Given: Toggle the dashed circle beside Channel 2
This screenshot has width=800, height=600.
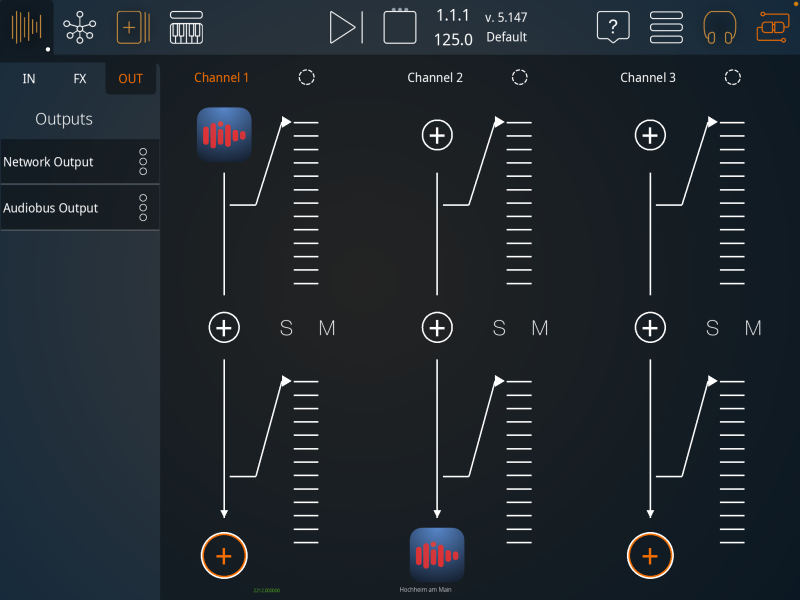Looking at the screenshot, I should (519, 78).
